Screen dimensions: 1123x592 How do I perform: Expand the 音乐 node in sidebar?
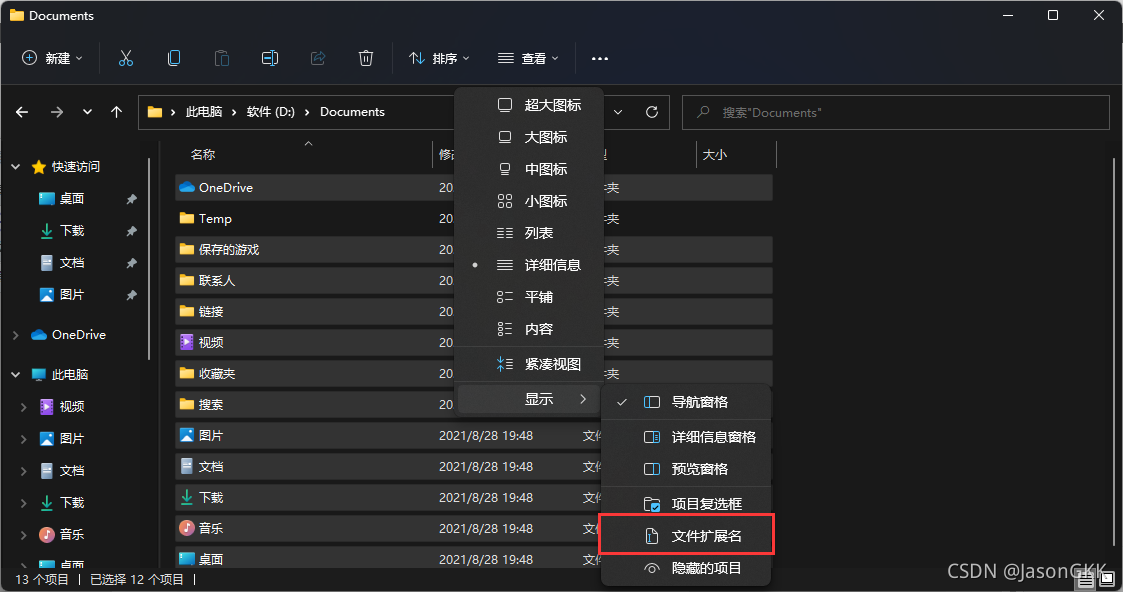pos(24,535)
